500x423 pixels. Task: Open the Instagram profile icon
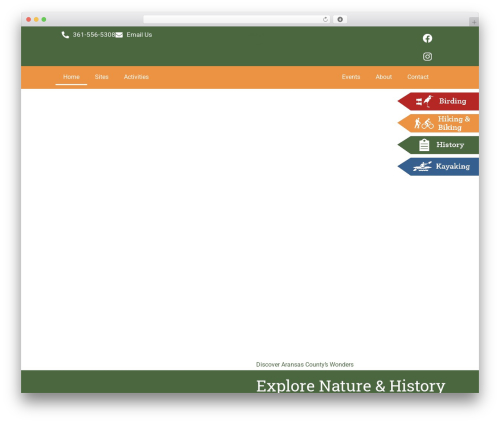pyautogui.click(x=427, y=56)
